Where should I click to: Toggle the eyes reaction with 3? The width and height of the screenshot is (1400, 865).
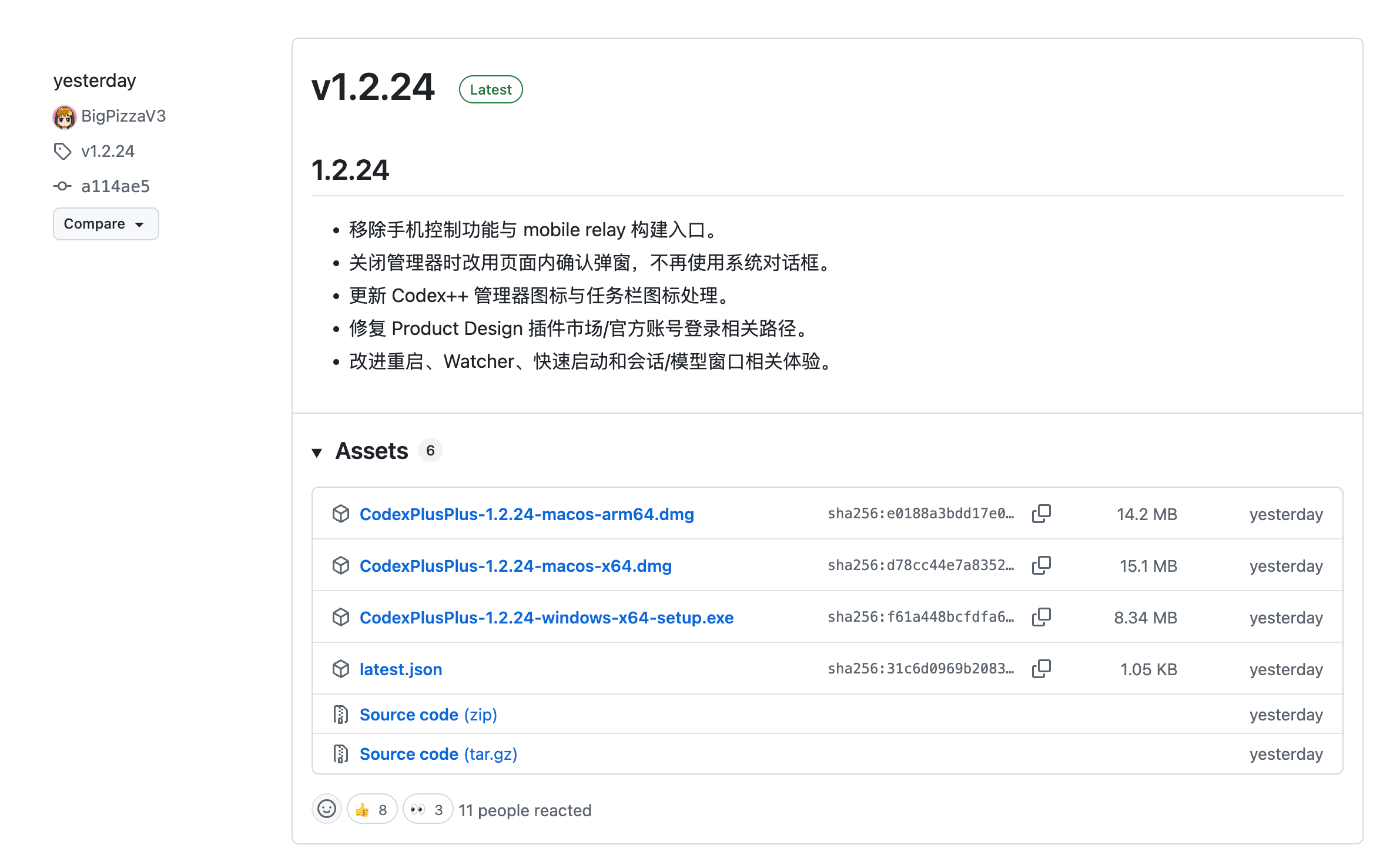point(428,809)
